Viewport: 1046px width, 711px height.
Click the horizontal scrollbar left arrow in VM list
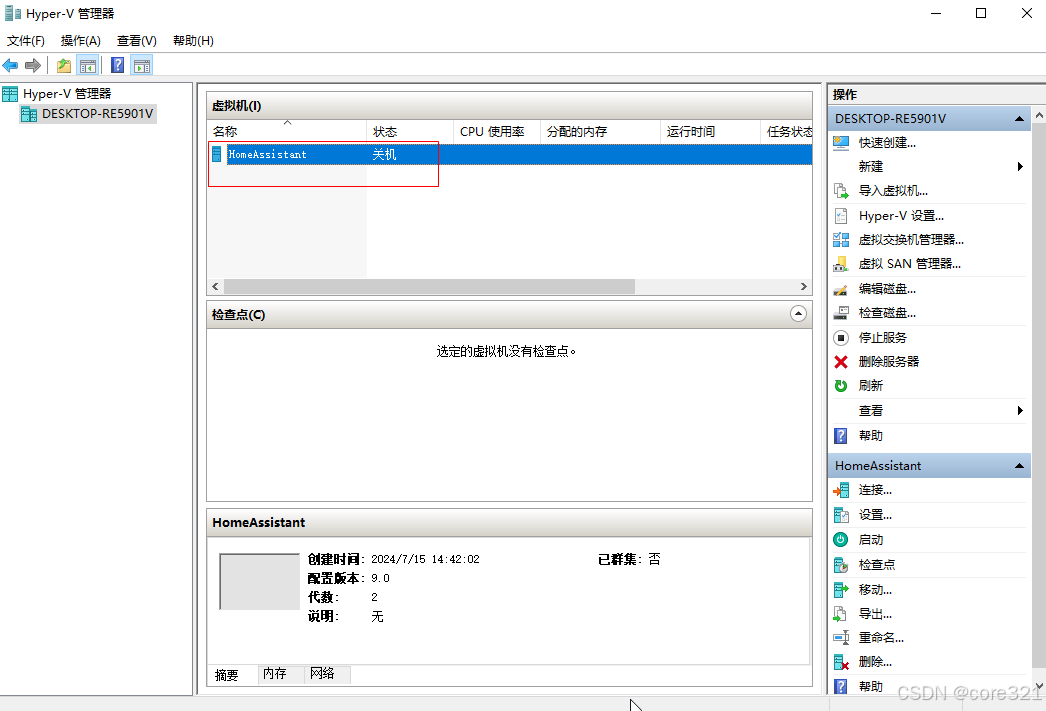[215, 286]
